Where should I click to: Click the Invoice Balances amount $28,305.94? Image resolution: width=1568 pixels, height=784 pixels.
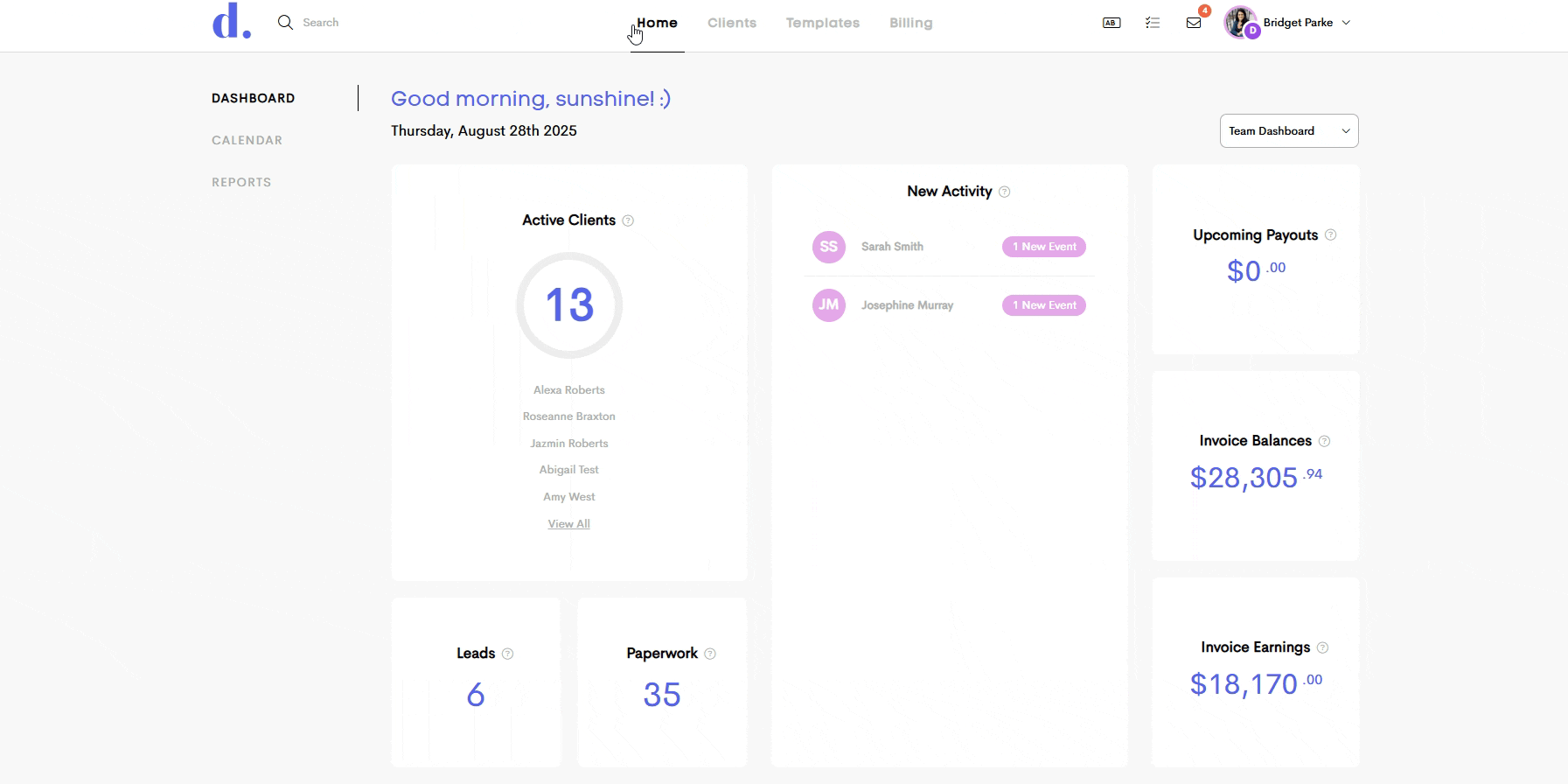click(x=1256, y=477)
